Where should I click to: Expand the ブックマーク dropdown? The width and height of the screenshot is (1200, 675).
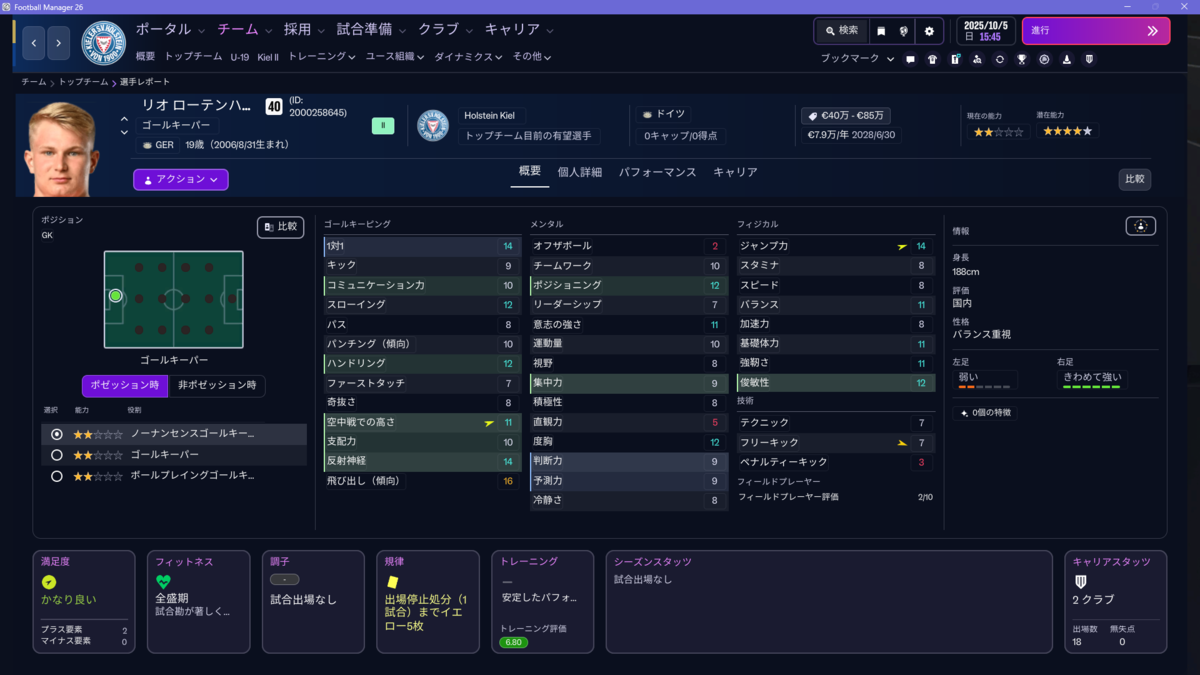[857, 59]
